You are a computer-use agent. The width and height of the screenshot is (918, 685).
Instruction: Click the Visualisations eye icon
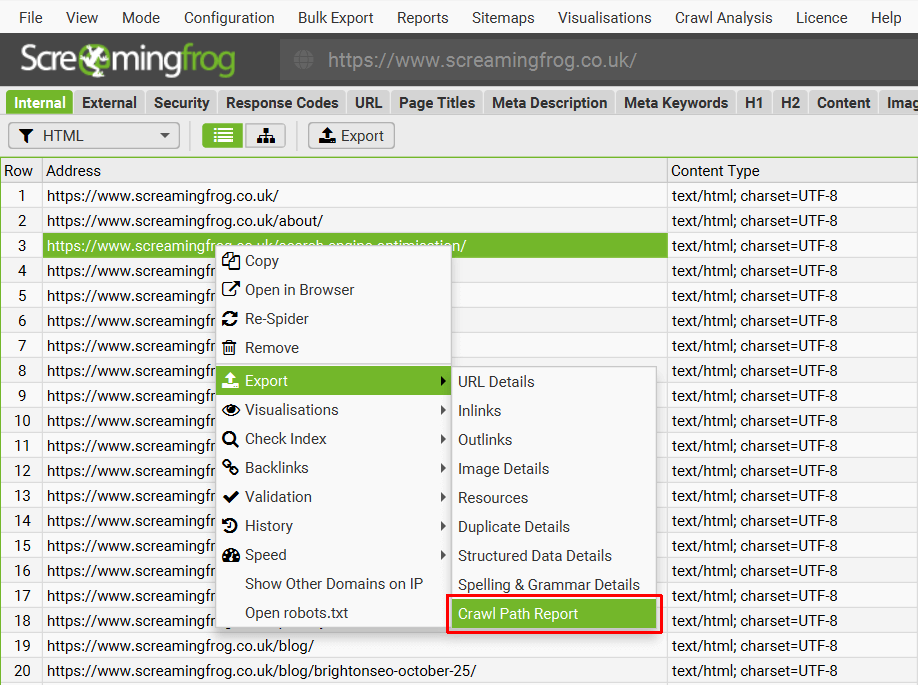(231, 410)
